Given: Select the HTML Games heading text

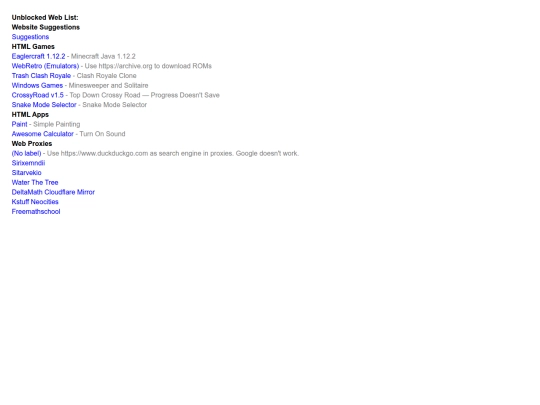Looking at the screenshot, I should pos(33,46).
